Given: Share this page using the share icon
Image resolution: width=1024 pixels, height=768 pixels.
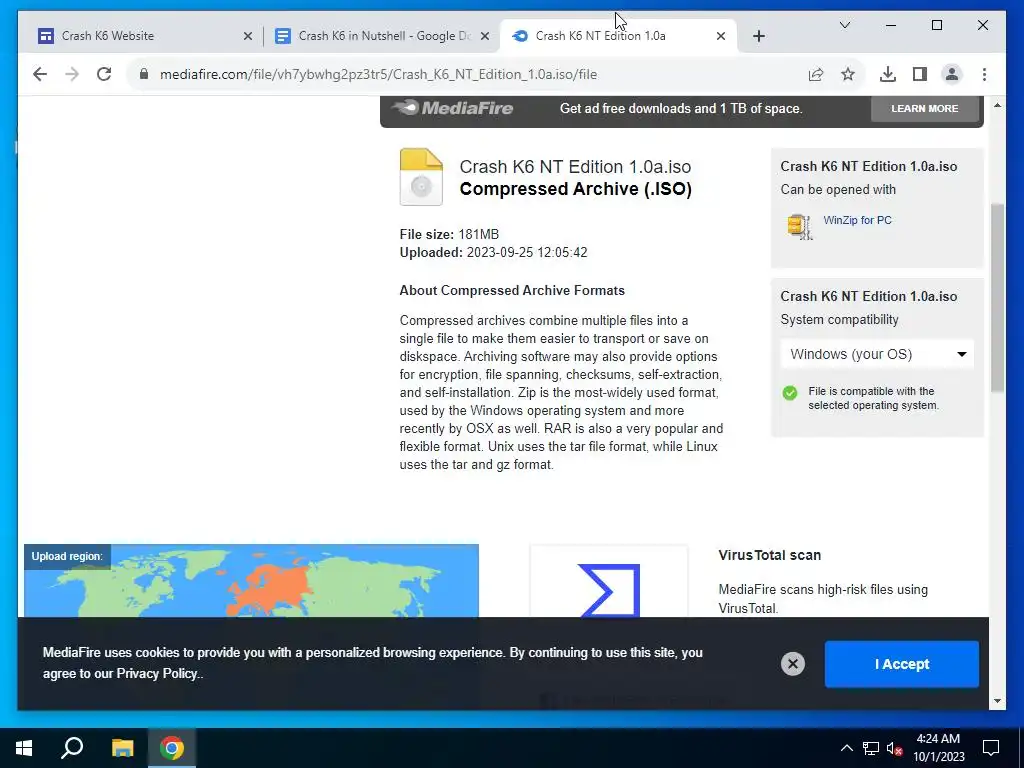Looking at the screenshot, I should (816, 74).
